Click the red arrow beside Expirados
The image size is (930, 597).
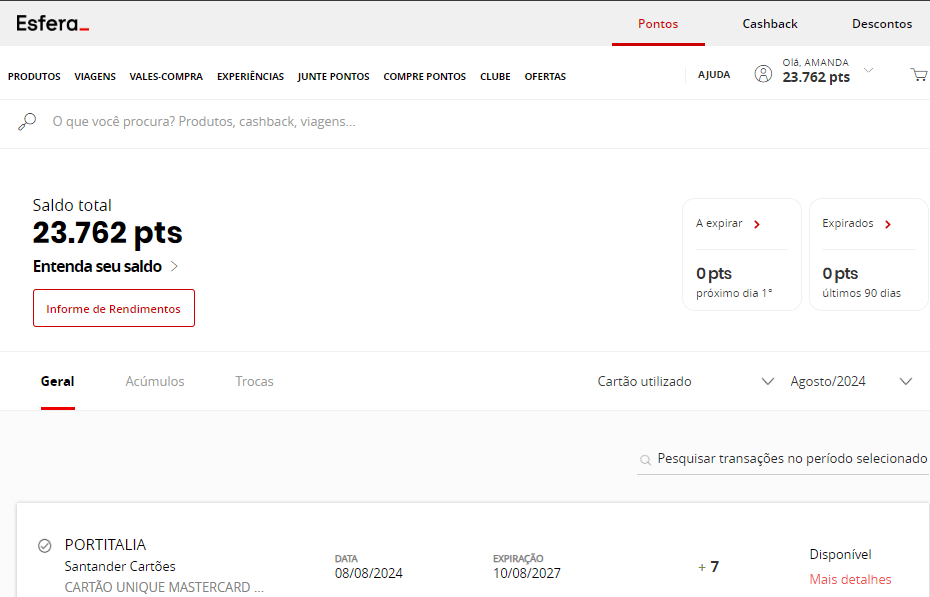pyautogui.click(x=888, y=224)
